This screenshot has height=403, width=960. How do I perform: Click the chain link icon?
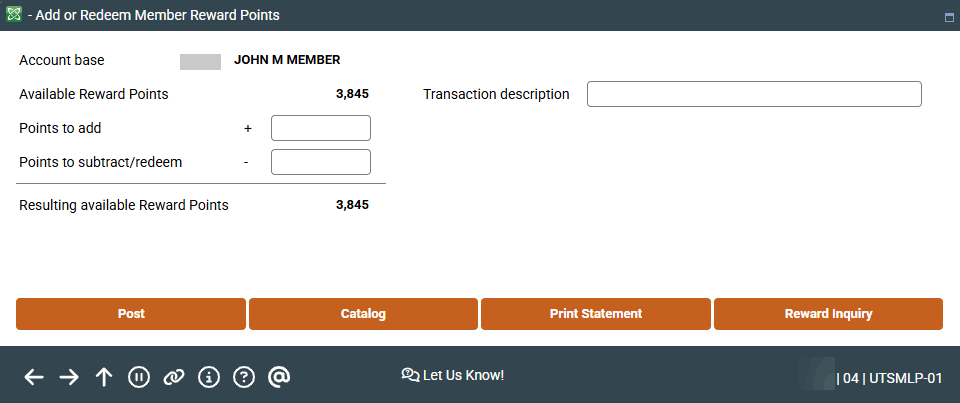[x=174, y=377]
